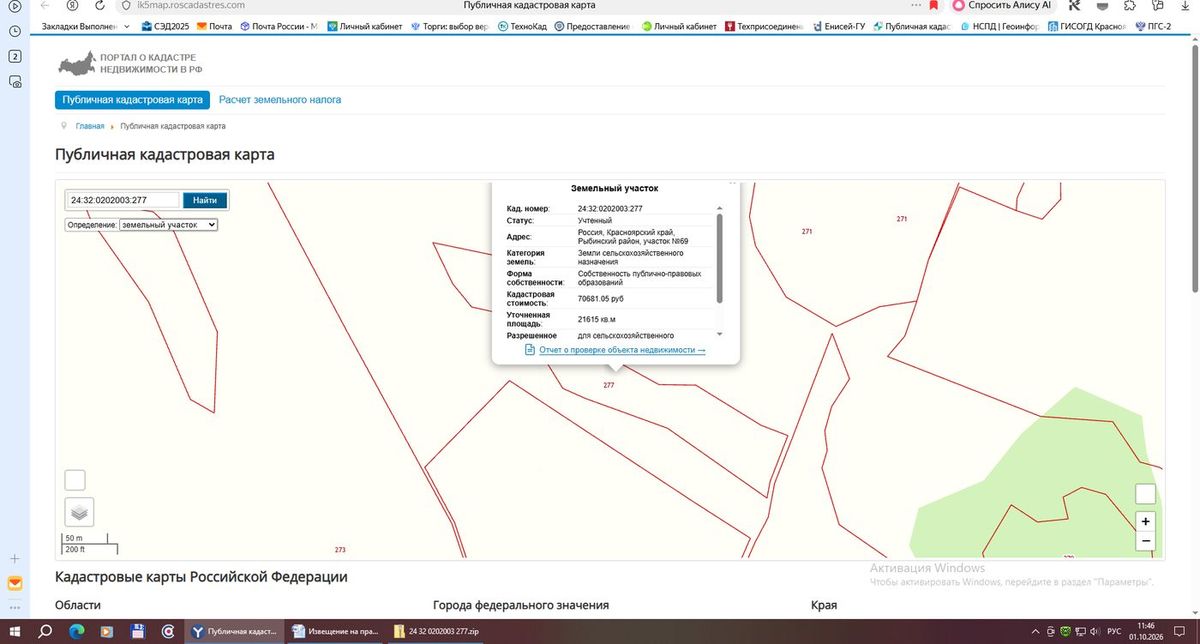This screenshot has height=644, width=1200.
Task: Open the taskbar clock and date
Action: pyautogui.click(x=1144, y=632)
